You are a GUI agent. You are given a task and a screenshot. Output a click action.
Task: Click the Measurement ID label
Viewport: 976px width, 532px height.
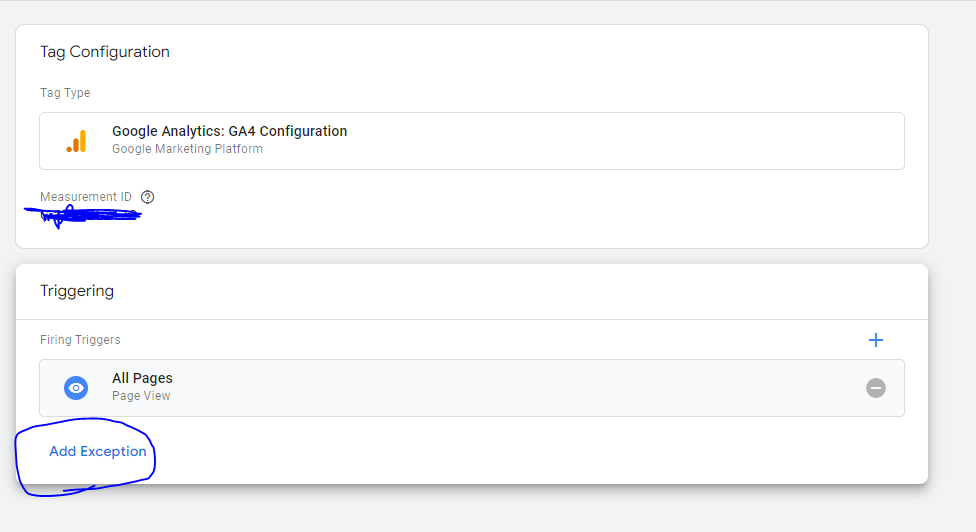pos(85,197)
